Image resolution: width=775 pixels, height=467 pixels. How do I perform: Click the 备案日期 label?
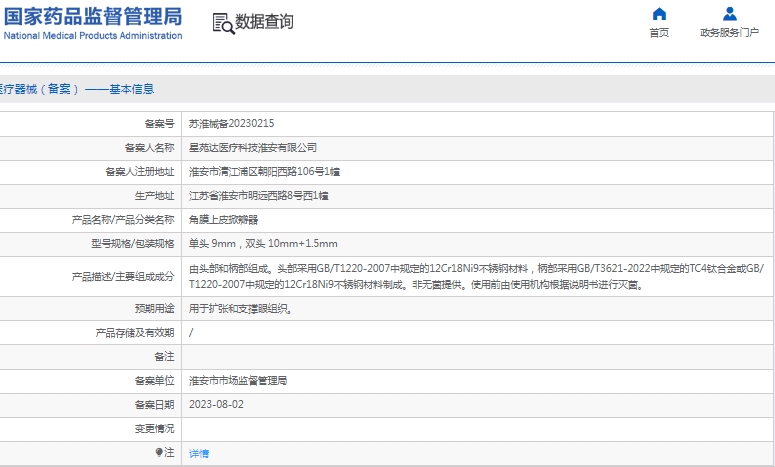click(154, 404)
